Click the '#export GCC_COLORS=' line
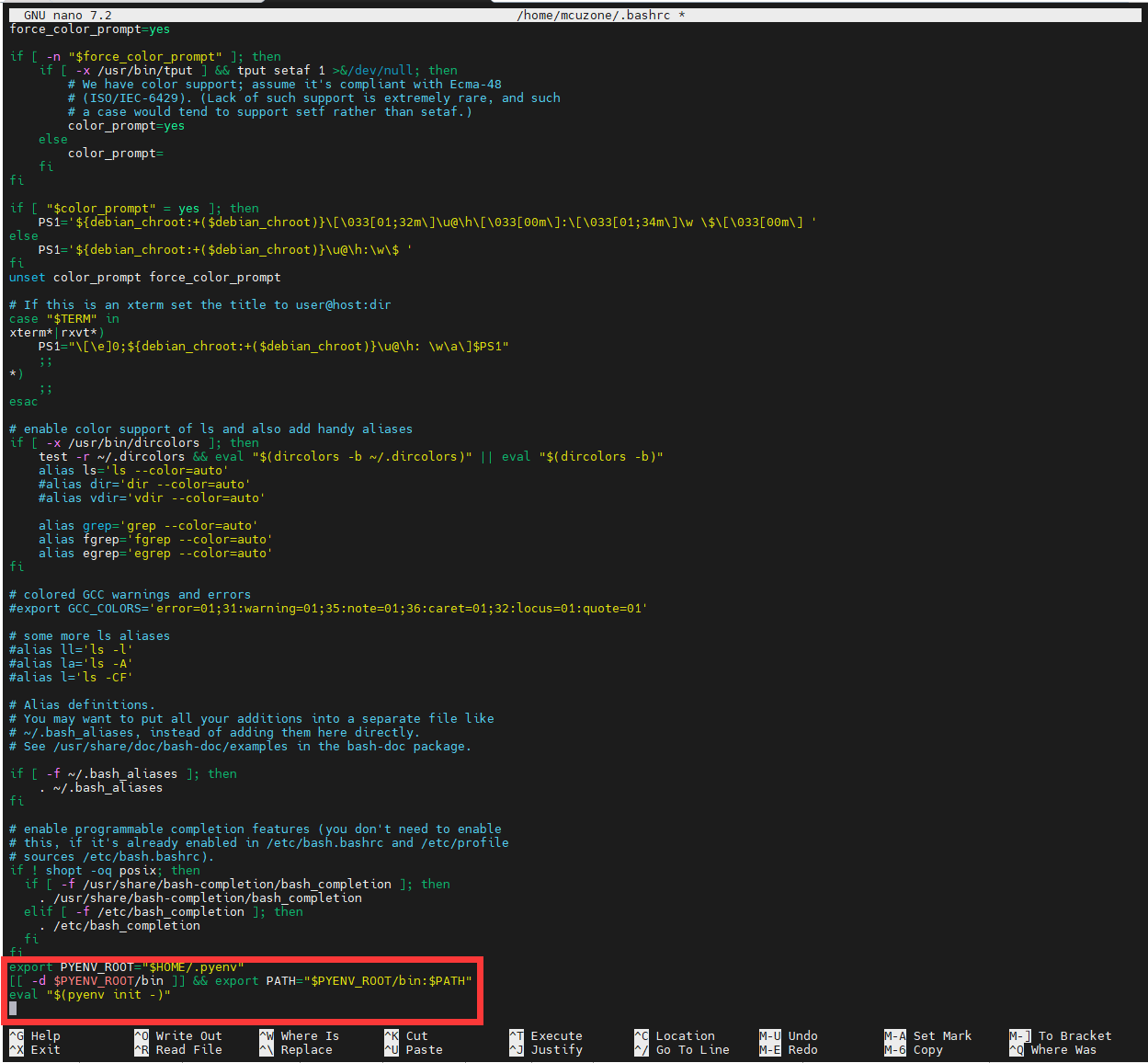 point(329,608)
